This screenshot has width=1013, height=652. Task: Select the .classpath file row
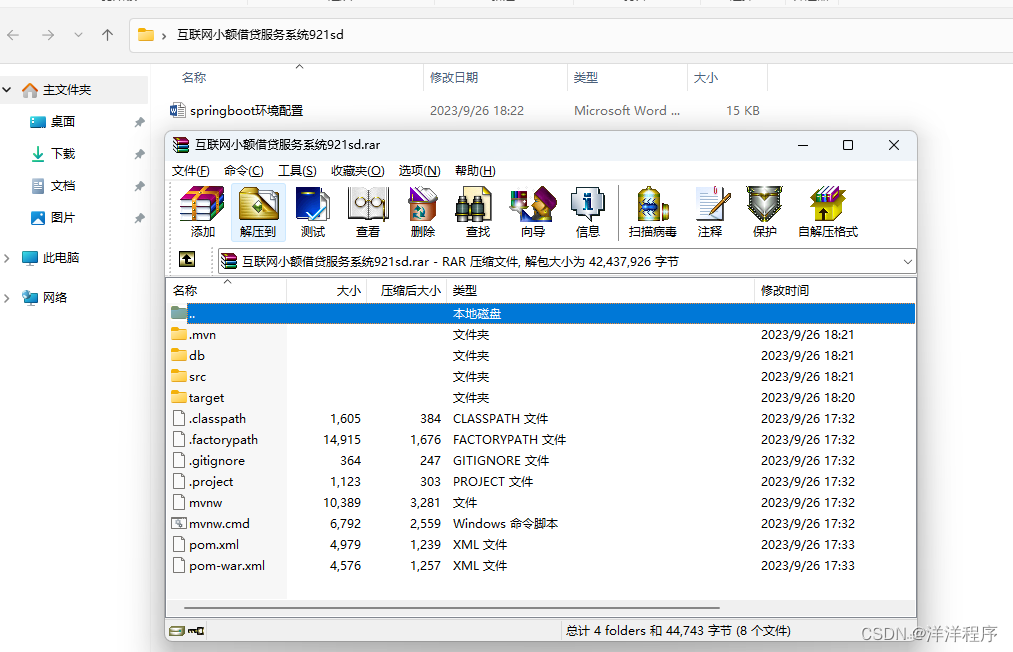[541, 419]
